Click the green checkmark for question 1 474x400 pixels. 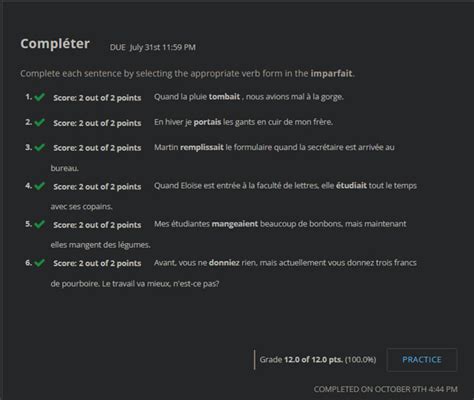40,97
